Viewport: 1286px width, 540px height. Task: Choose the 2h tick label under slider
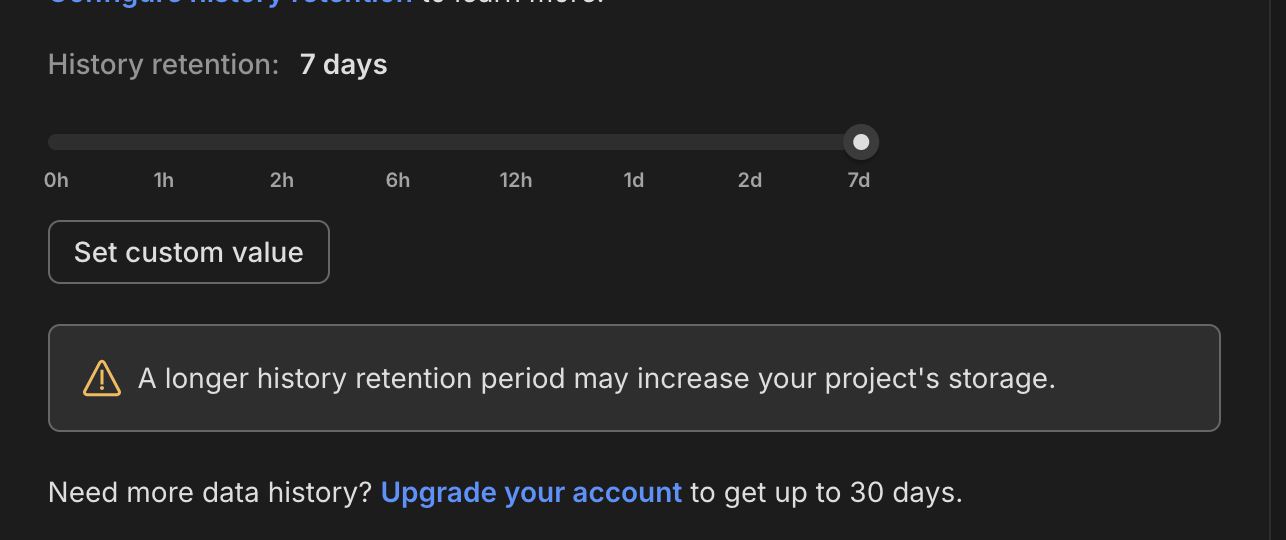pyautogui.click(x=282, y=181)
